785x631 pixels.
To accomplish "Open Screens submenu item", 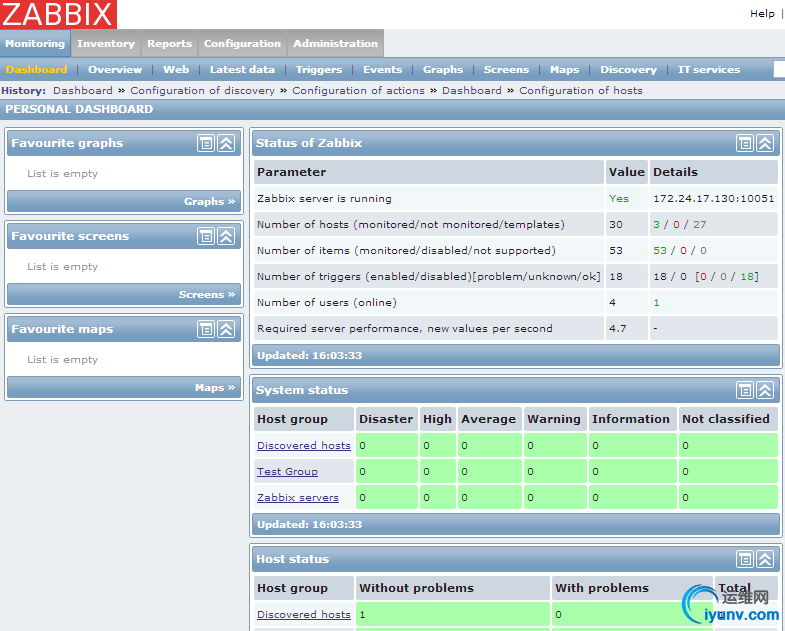I will [x=506, y=70].
